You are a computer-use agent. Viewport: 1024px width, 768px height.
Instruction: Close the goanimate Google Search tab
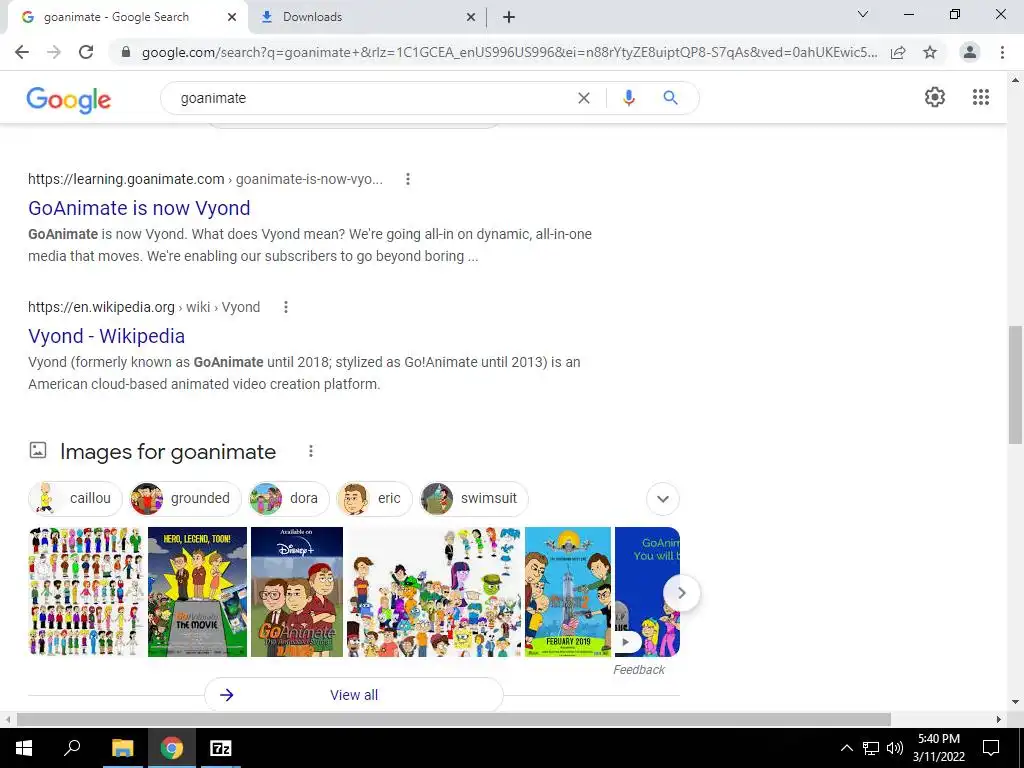[x=232, y=17]
